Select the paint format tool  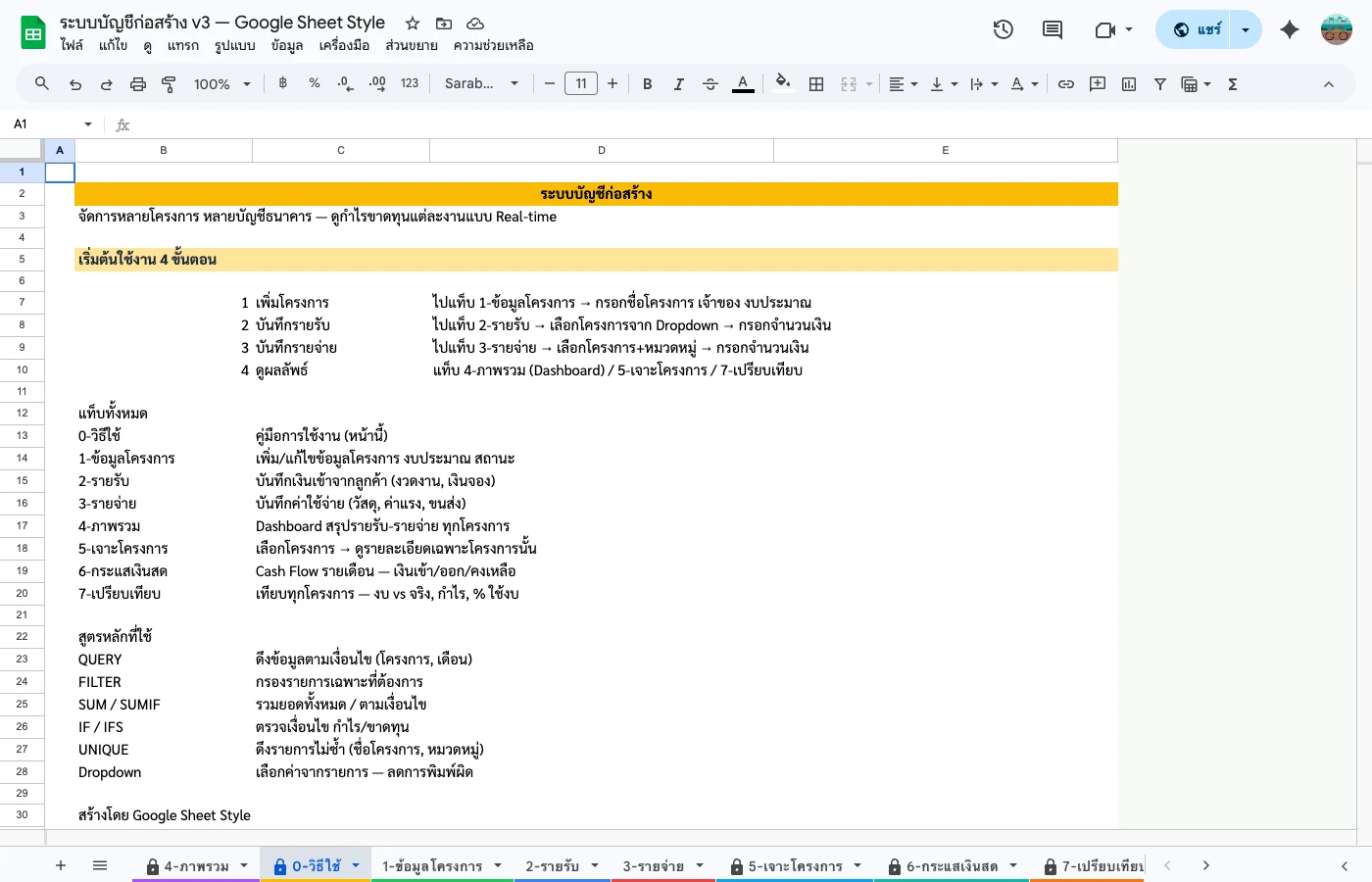pos(168,83)
